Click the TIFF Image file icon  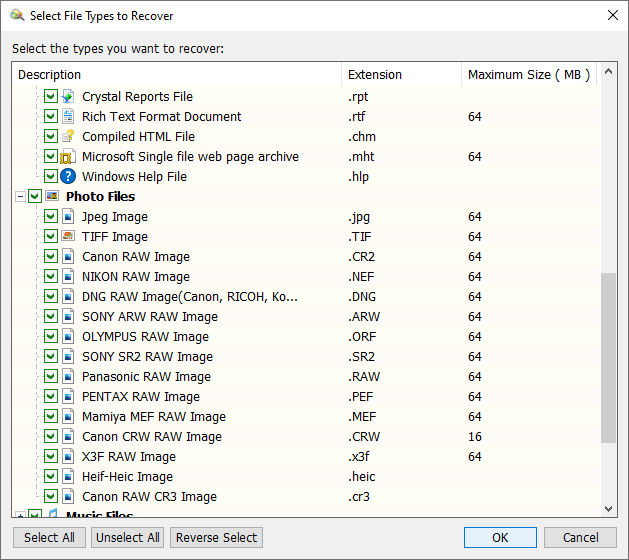click(68, 236)
